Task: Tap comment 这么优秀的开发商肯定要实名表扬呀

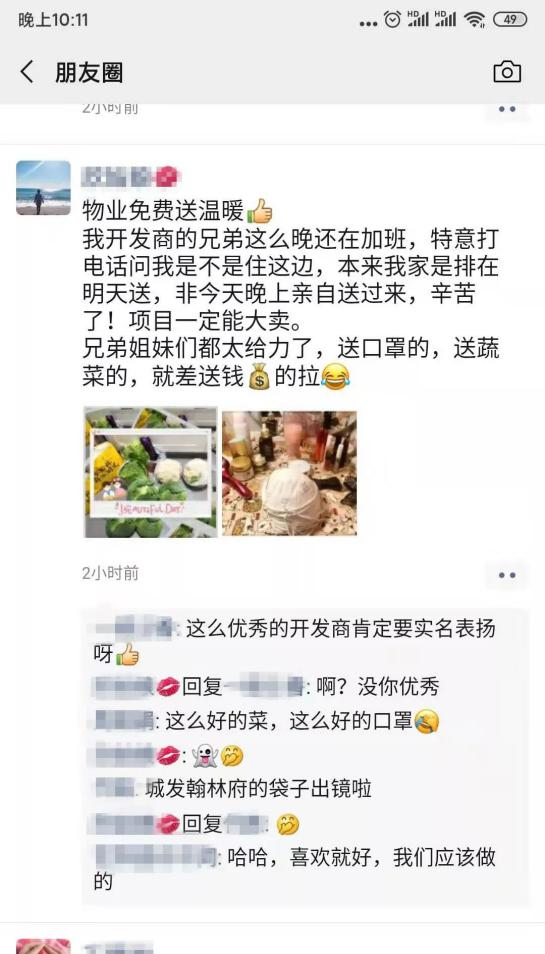Action: tap(291, 641)
